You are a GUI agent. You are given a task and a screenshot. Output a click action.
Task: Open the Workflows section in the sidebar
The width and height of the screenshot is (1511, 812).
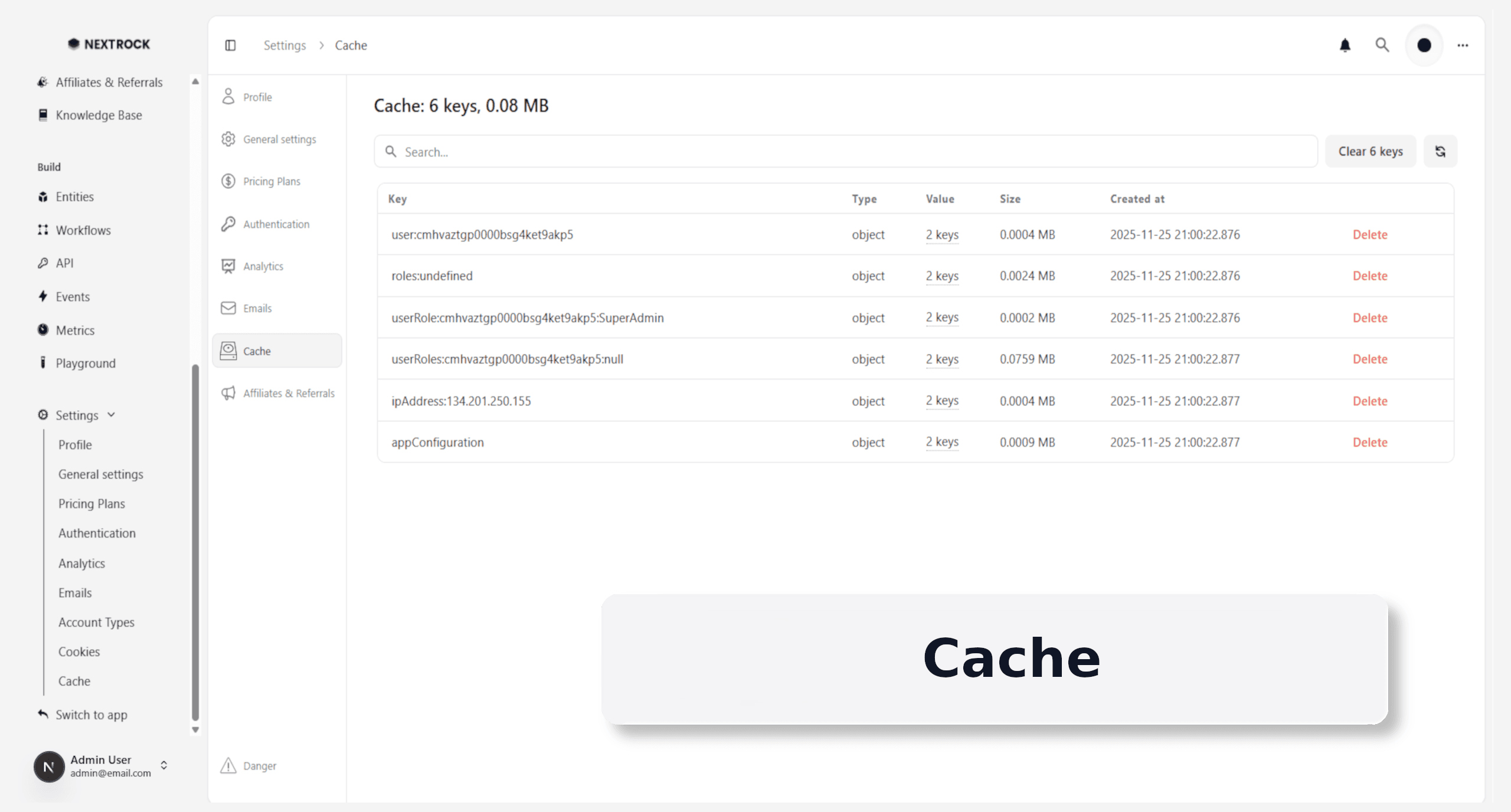point(82,230)
